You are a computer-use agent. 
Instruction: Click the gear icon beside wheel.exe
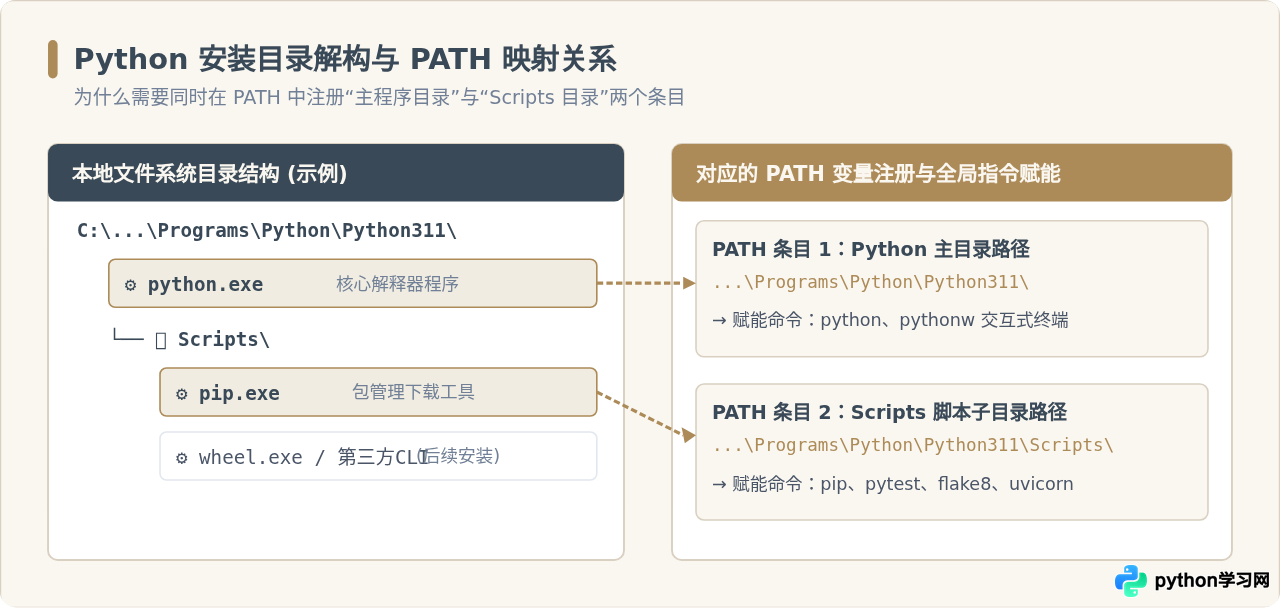182,458
